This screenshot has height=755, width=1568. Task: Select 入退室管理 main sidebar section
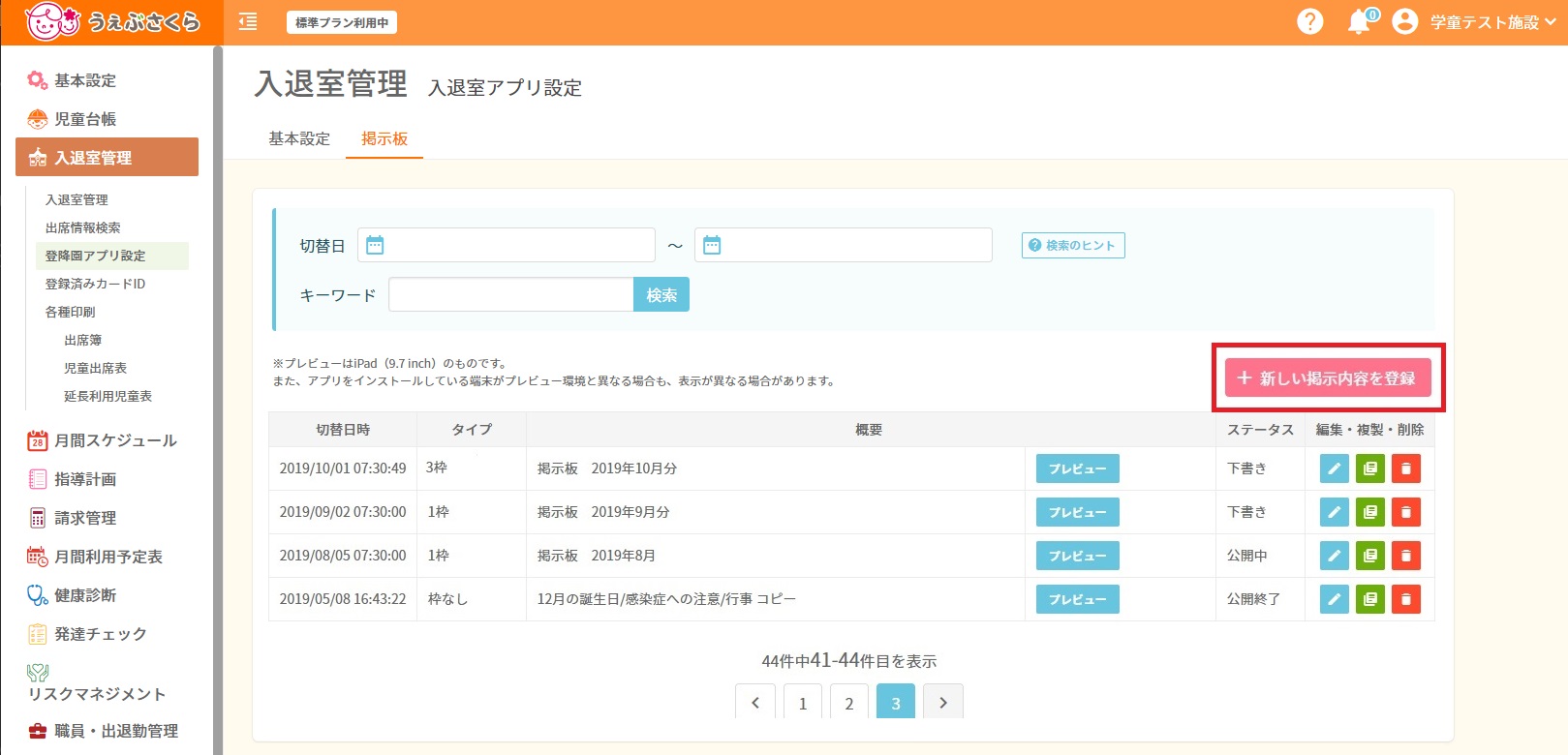click(107, 157)
